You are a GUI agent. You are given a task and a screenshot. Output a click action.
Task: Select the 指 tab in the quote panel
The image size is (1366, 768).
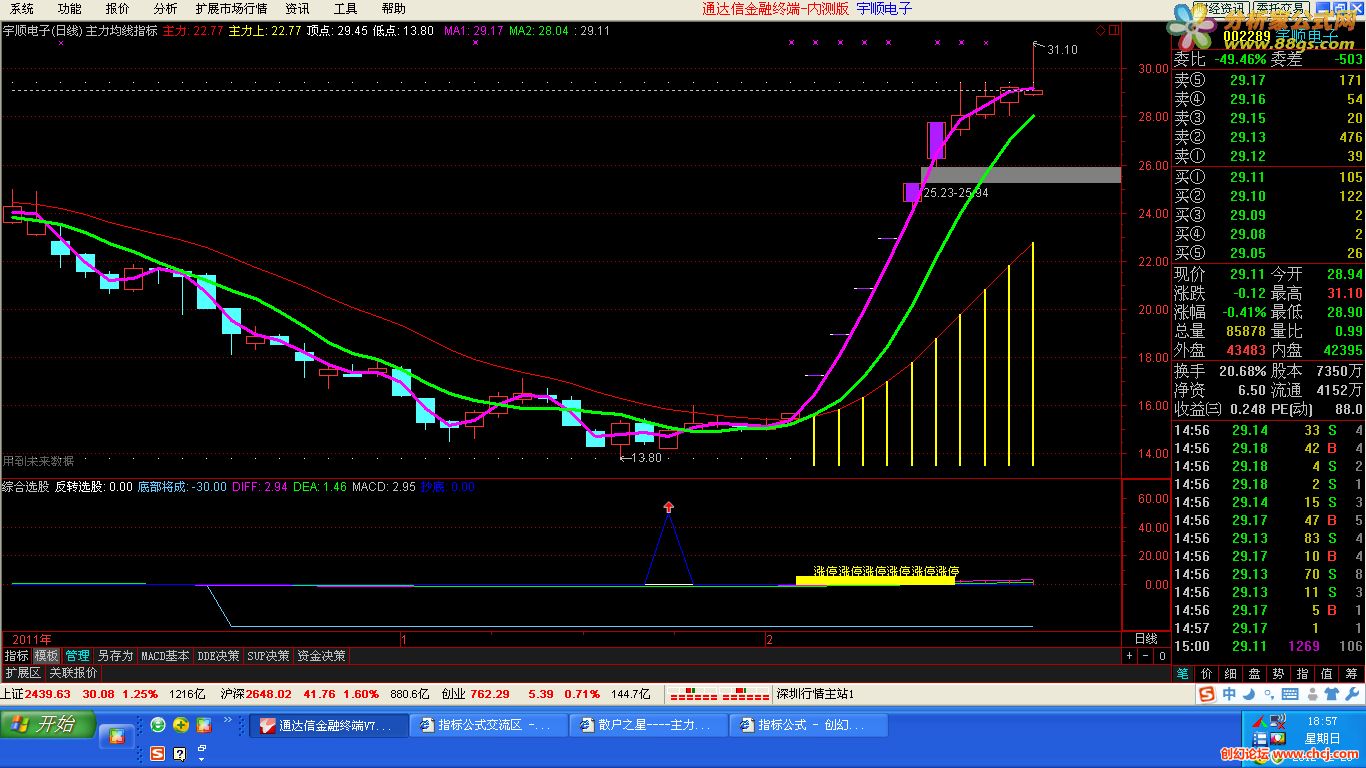click(1302, 674)
